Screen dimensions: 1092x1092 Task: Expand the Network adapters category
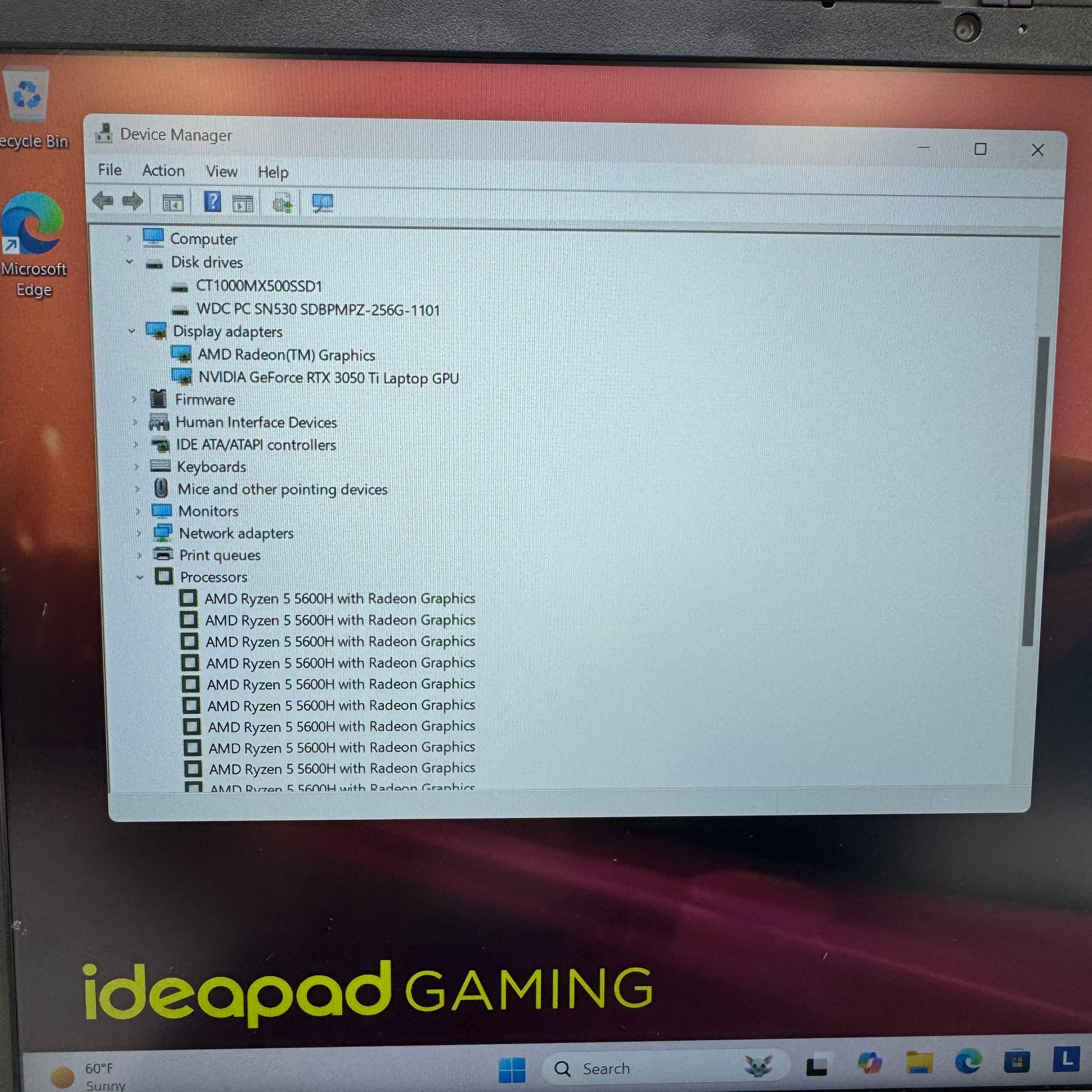tap(139, 533)
